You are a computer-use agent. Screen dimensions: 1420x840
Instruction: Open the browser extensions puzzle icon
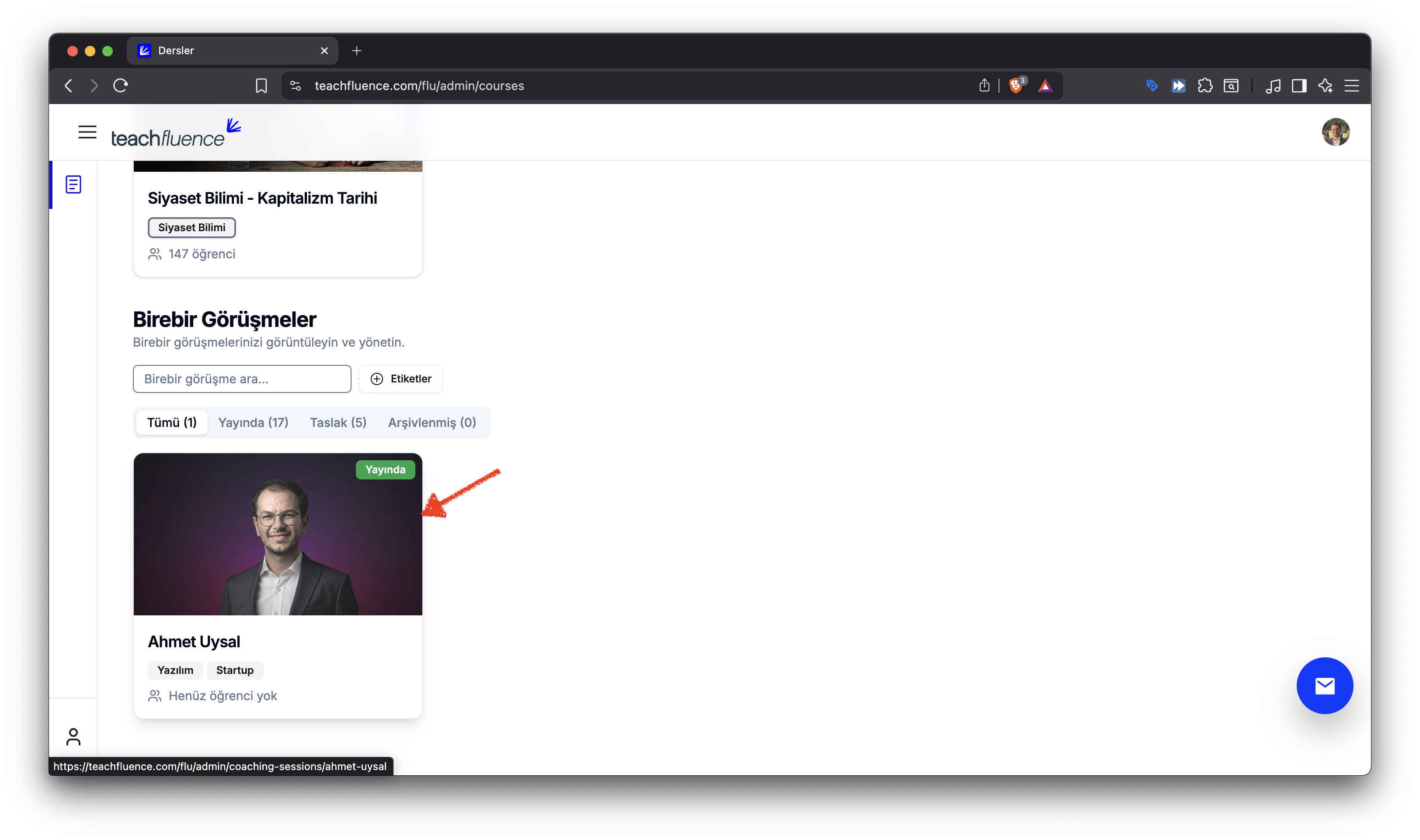pyautogui.click(x=1205, y=86)
